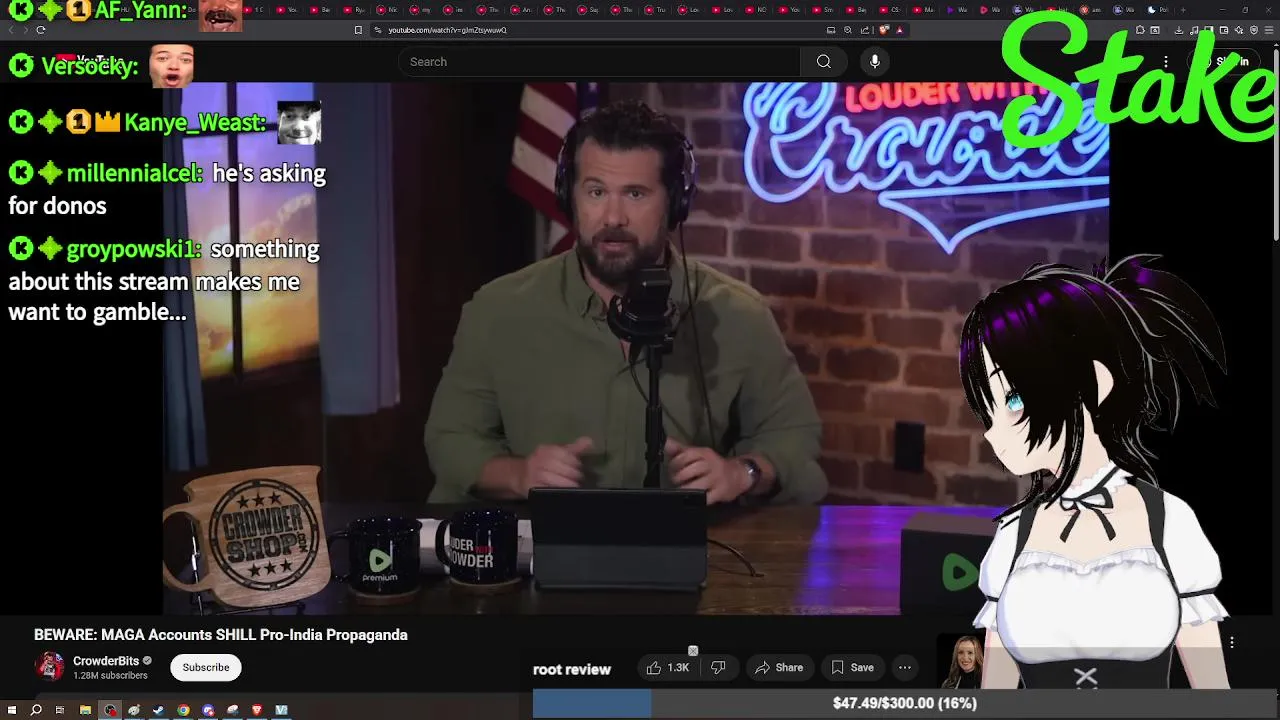Reload the page with the browser refresh icon
Screen dimensions: 1280x720
coord(40,30)
